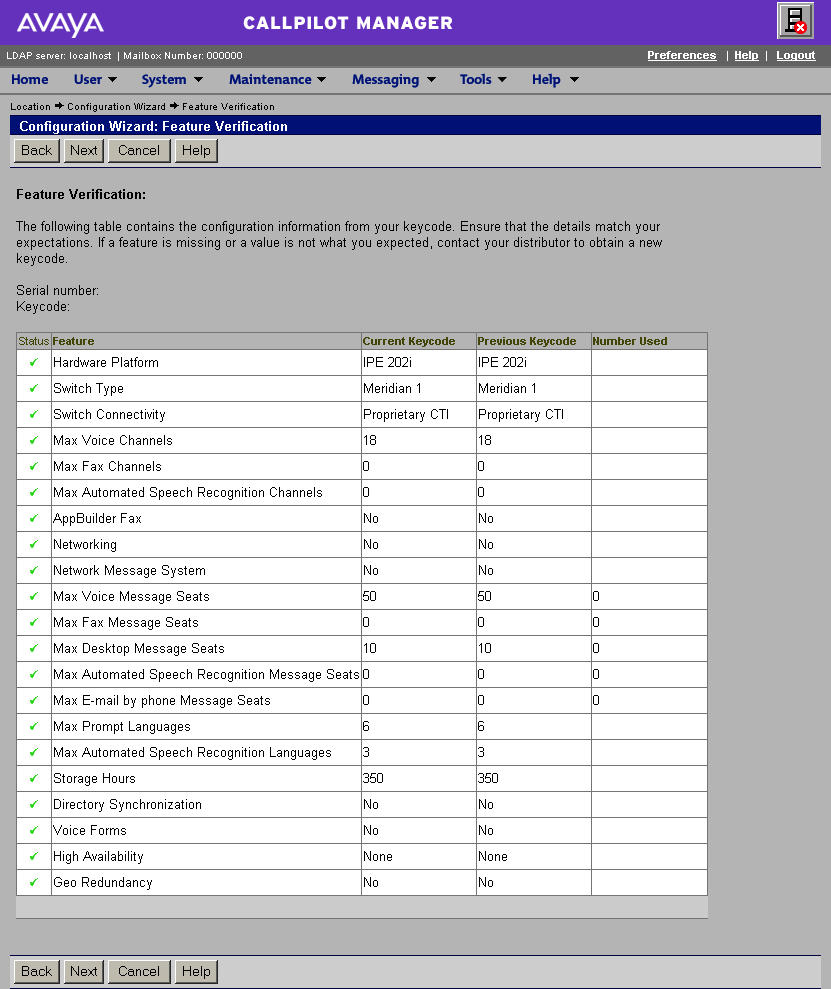Click the Status column header
Screen dimensions: 831x989
[33, 341]
